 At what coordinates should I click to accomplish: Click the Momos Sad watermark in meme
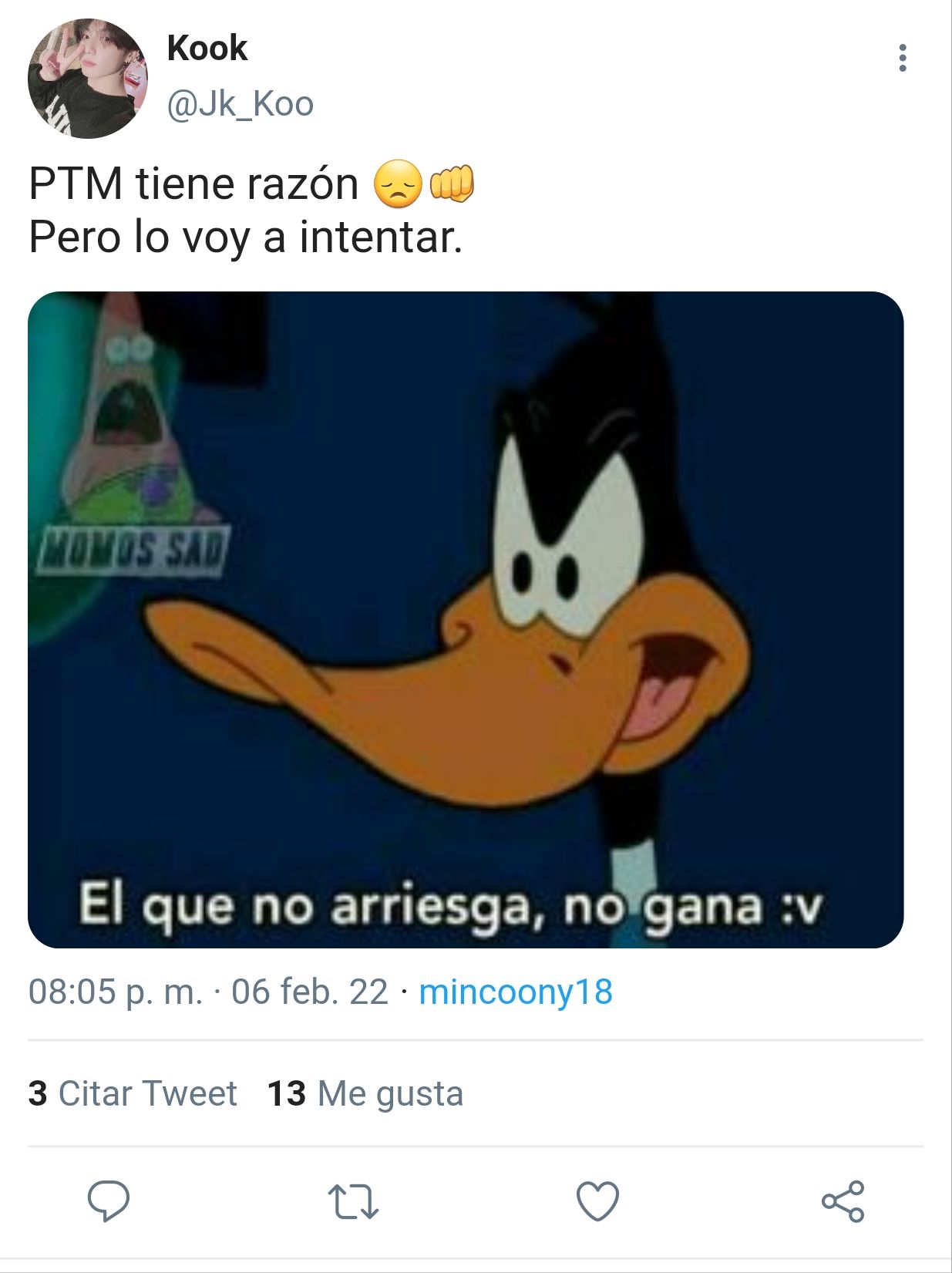[133, 551]
